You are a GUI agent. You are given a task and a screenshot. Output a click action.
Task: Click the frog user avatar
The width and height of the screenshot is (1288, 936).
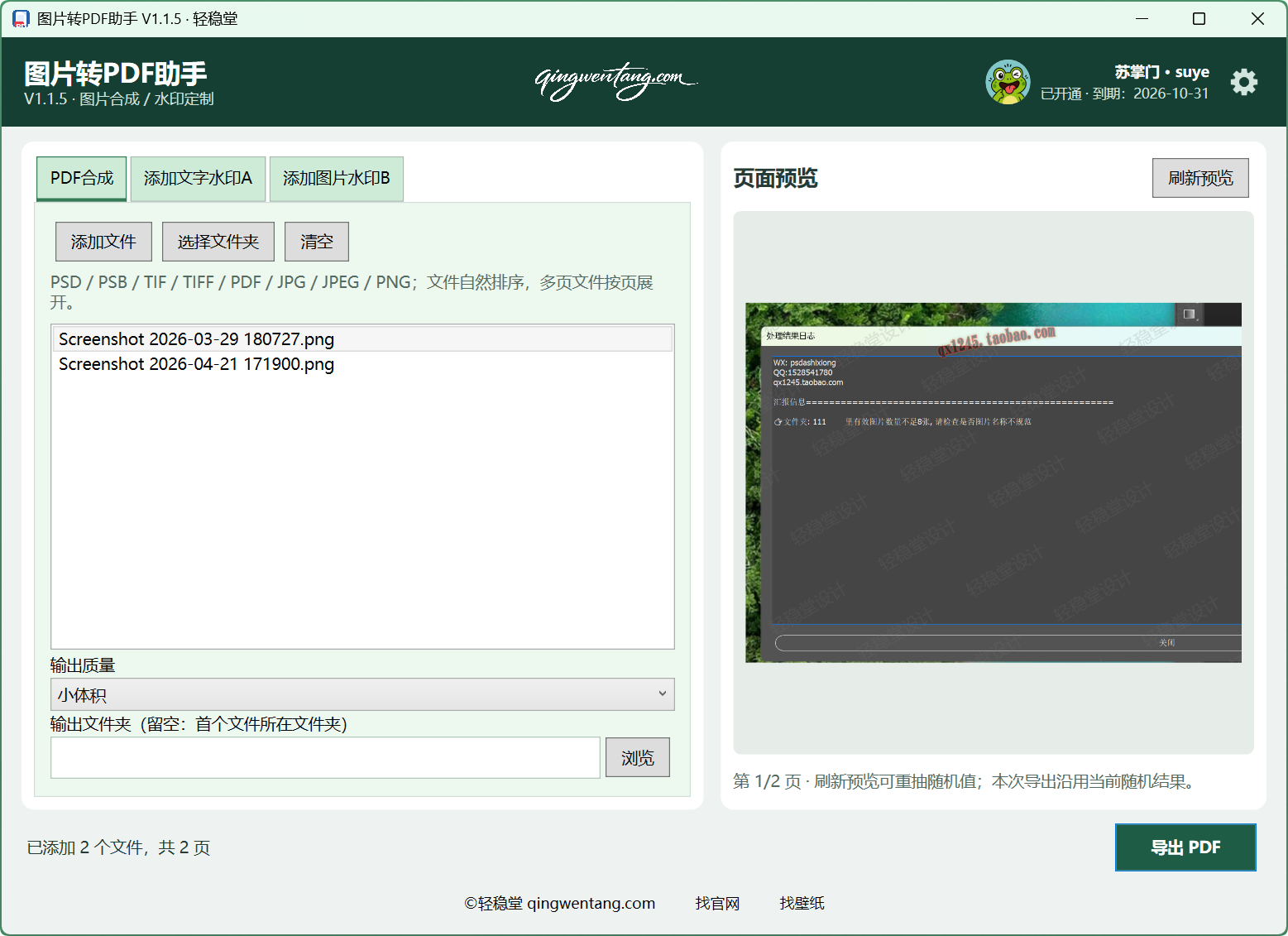[x=1008, y=82]
